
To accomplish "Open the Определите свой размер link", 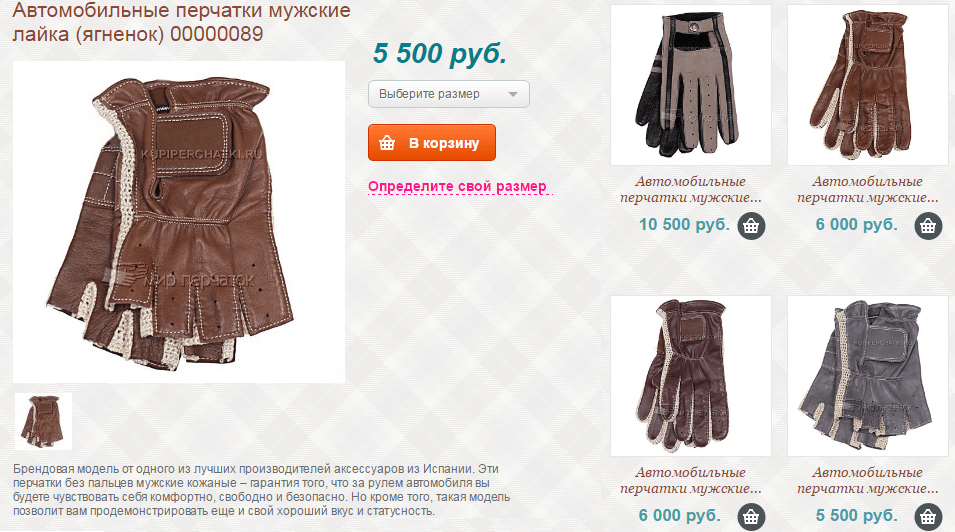I will [x=457, y=186].
